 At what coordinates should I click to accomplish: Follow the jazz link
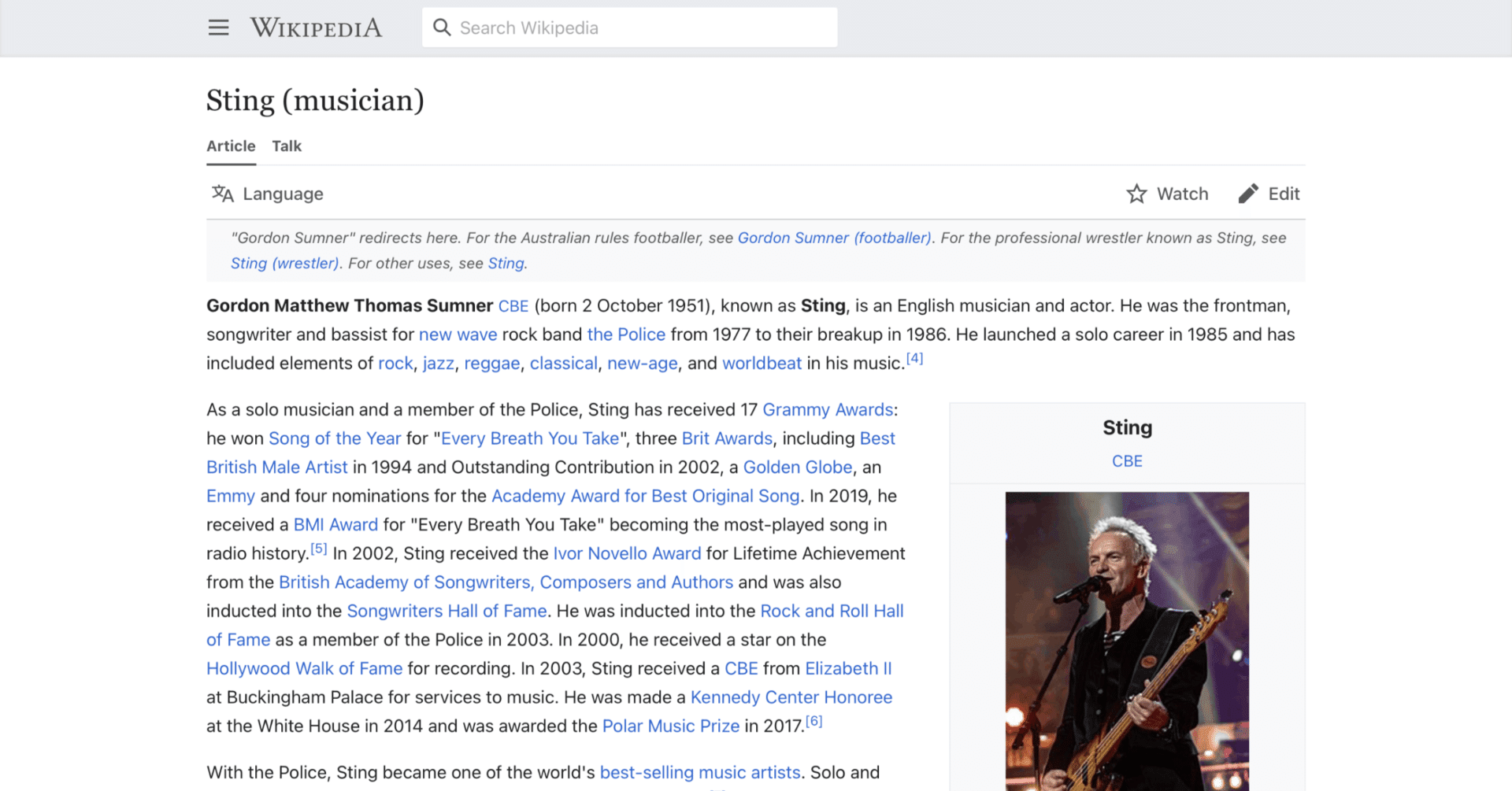point(438,364)
